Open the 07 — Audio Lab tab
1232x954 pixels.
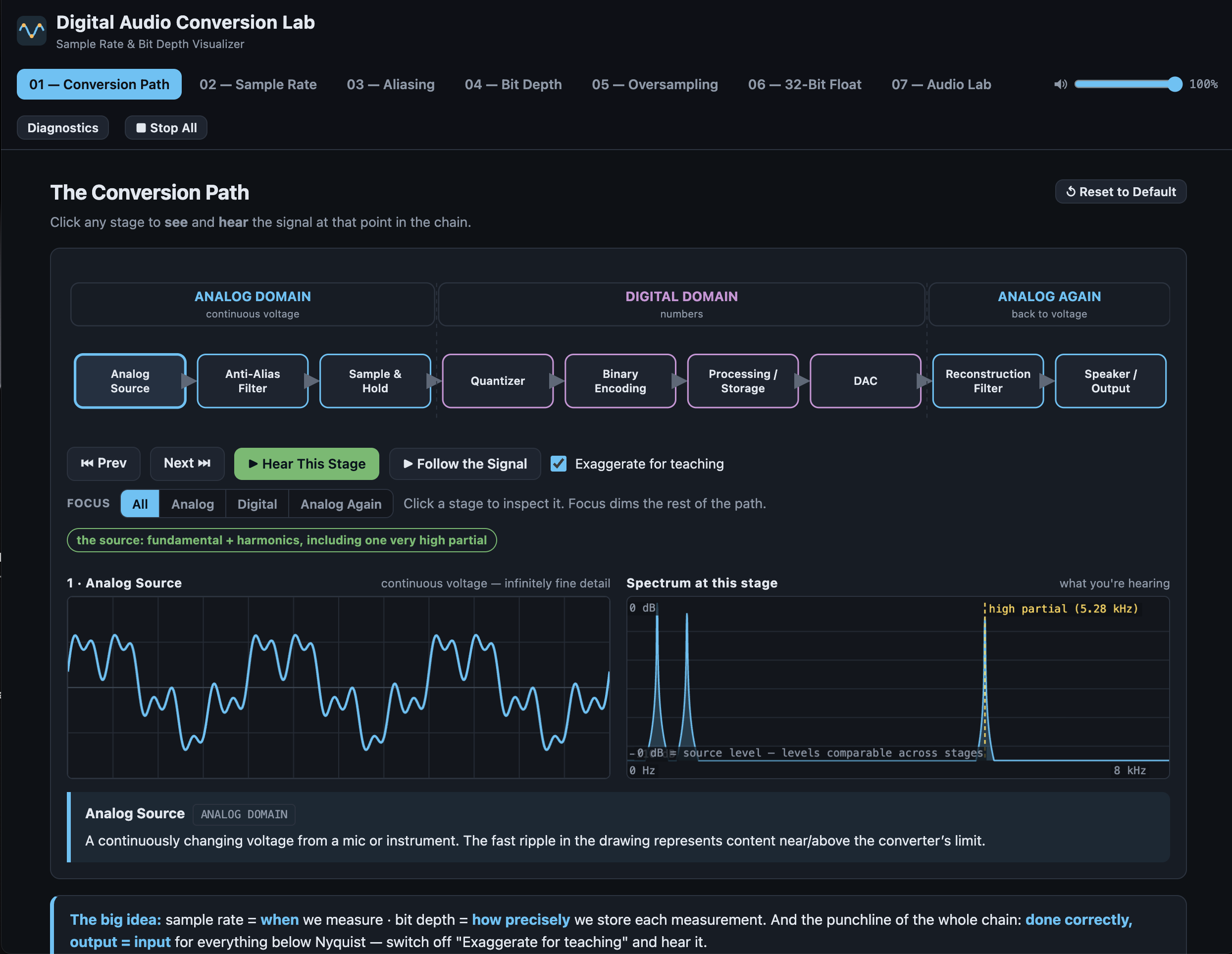pyautogui.click(x=941, y=85)
